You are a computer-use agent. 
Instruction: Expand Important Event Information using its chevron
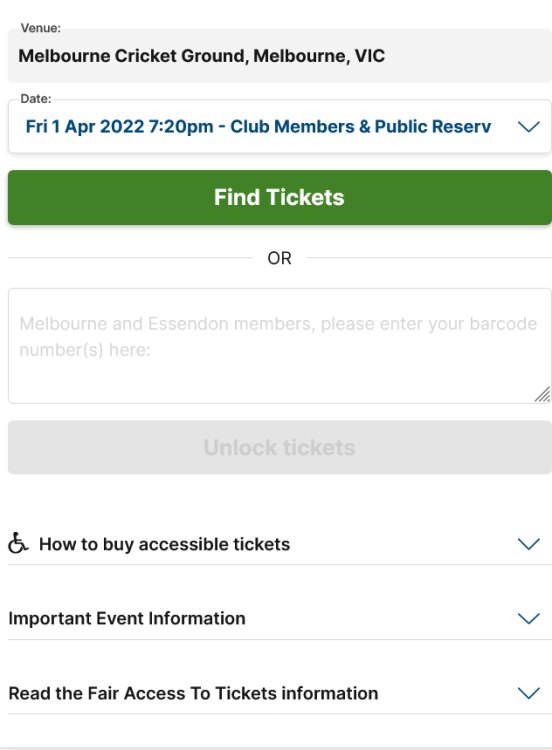(529, 618)
